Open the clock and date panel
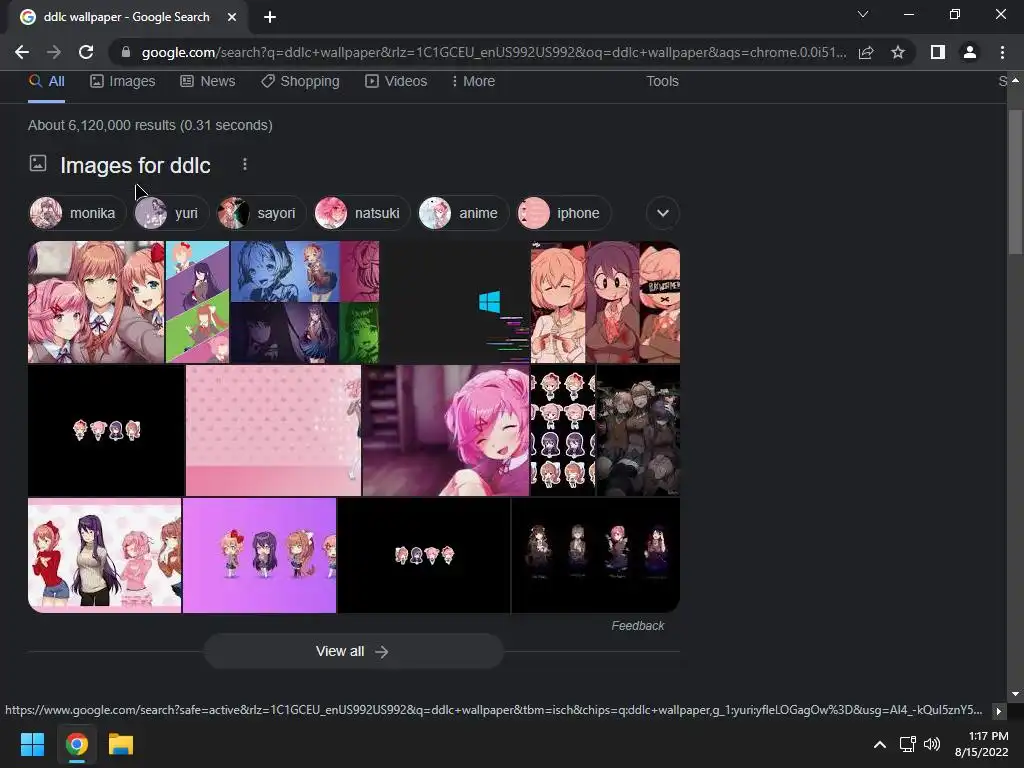This screenshot has width=1024, height=768. tap(982, 744)
